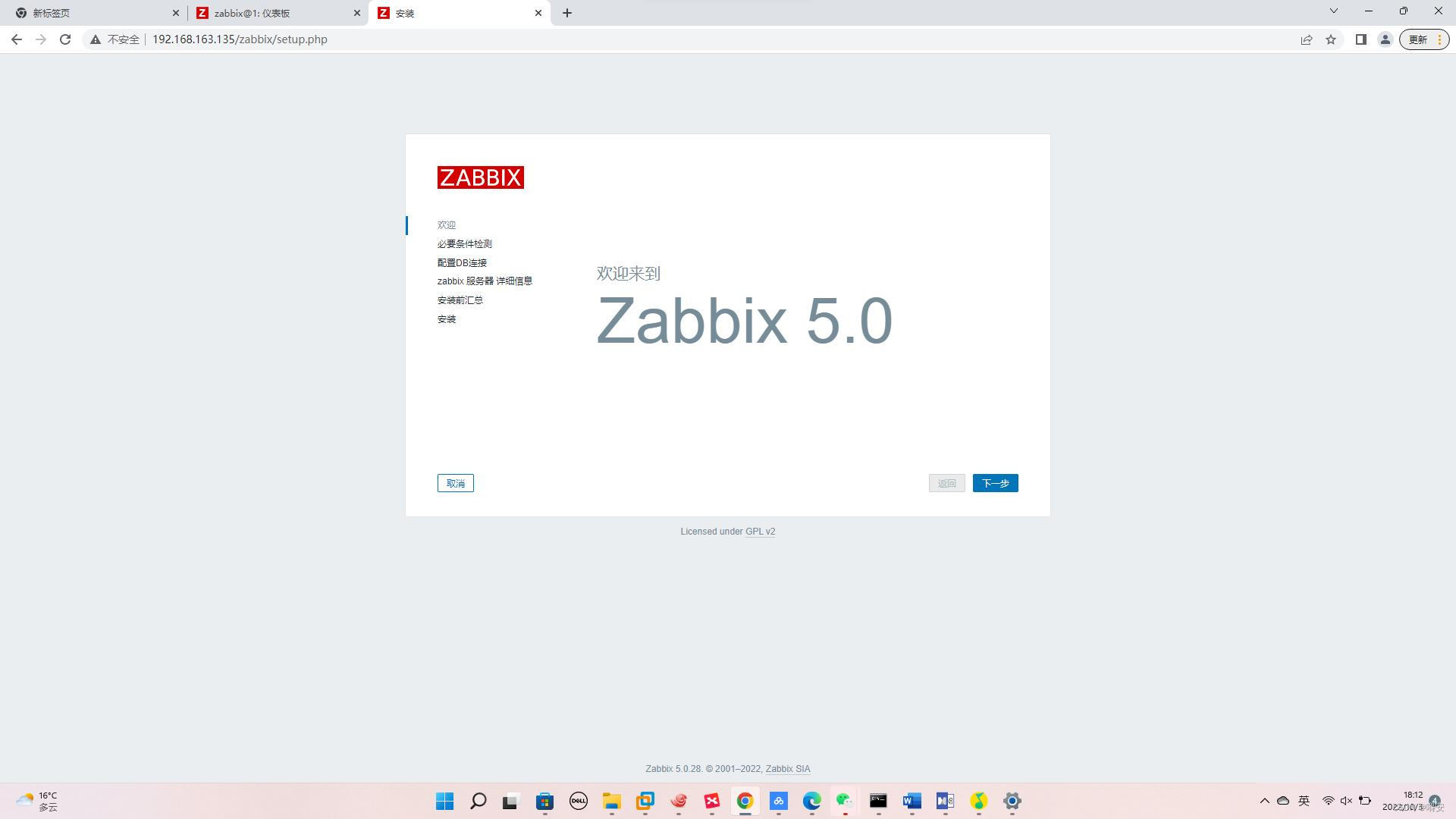Viewport: 1456px width, 819px height.
Task: Open the weather widget showing 16°C
Action: tap(36, 801)
